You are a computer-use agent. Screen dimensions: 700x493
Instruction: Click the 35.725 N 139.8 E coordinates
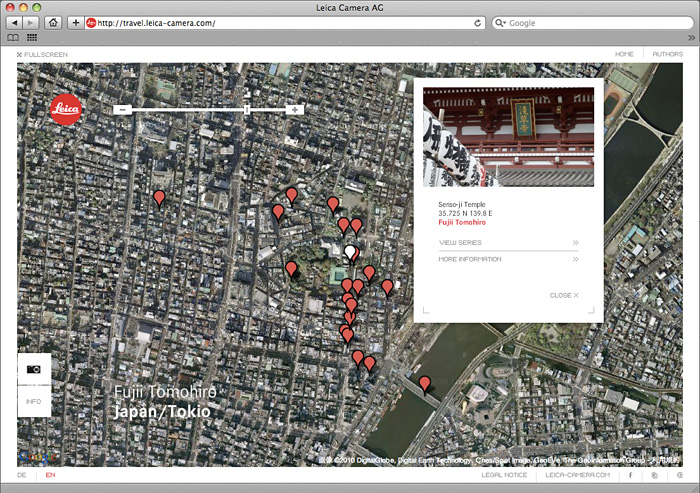coord(465,213)
